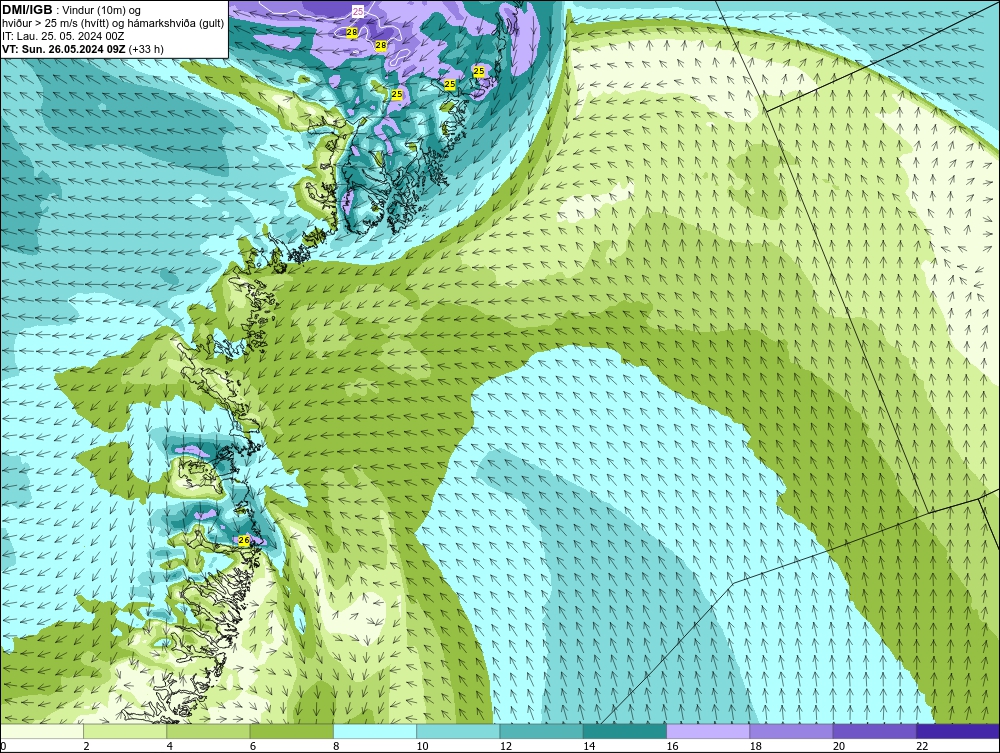The height and width of the screenshot is (753, 1000).
Task: Select the 6–8 m/s green legend color
Action: point(291,731)
